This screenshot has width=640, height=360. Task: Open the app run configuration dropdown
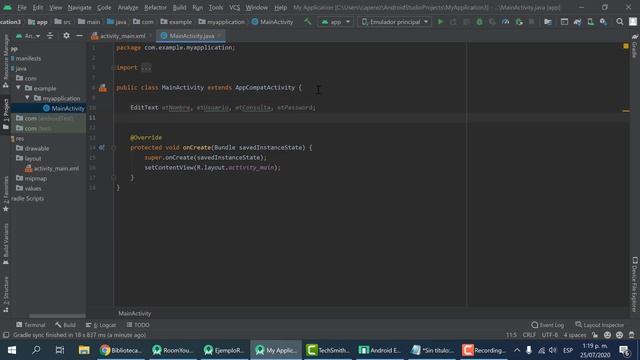tap(336, 22)
